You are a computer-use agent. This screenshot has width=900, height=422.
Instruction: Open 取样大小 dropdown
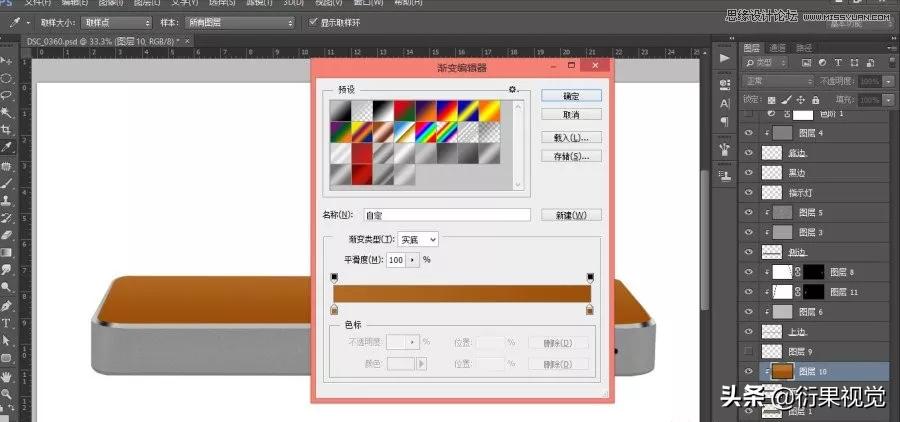click(116, 23)
